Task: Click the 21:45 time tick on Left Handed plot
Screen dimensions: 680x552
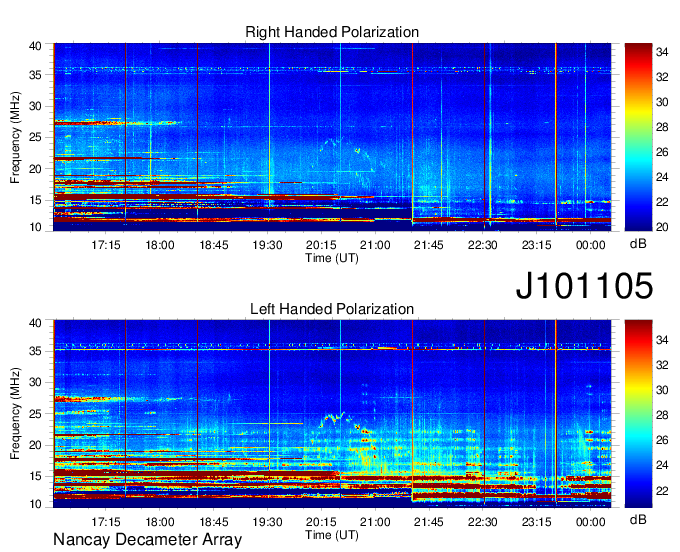Action: click(x=429, y=522)
